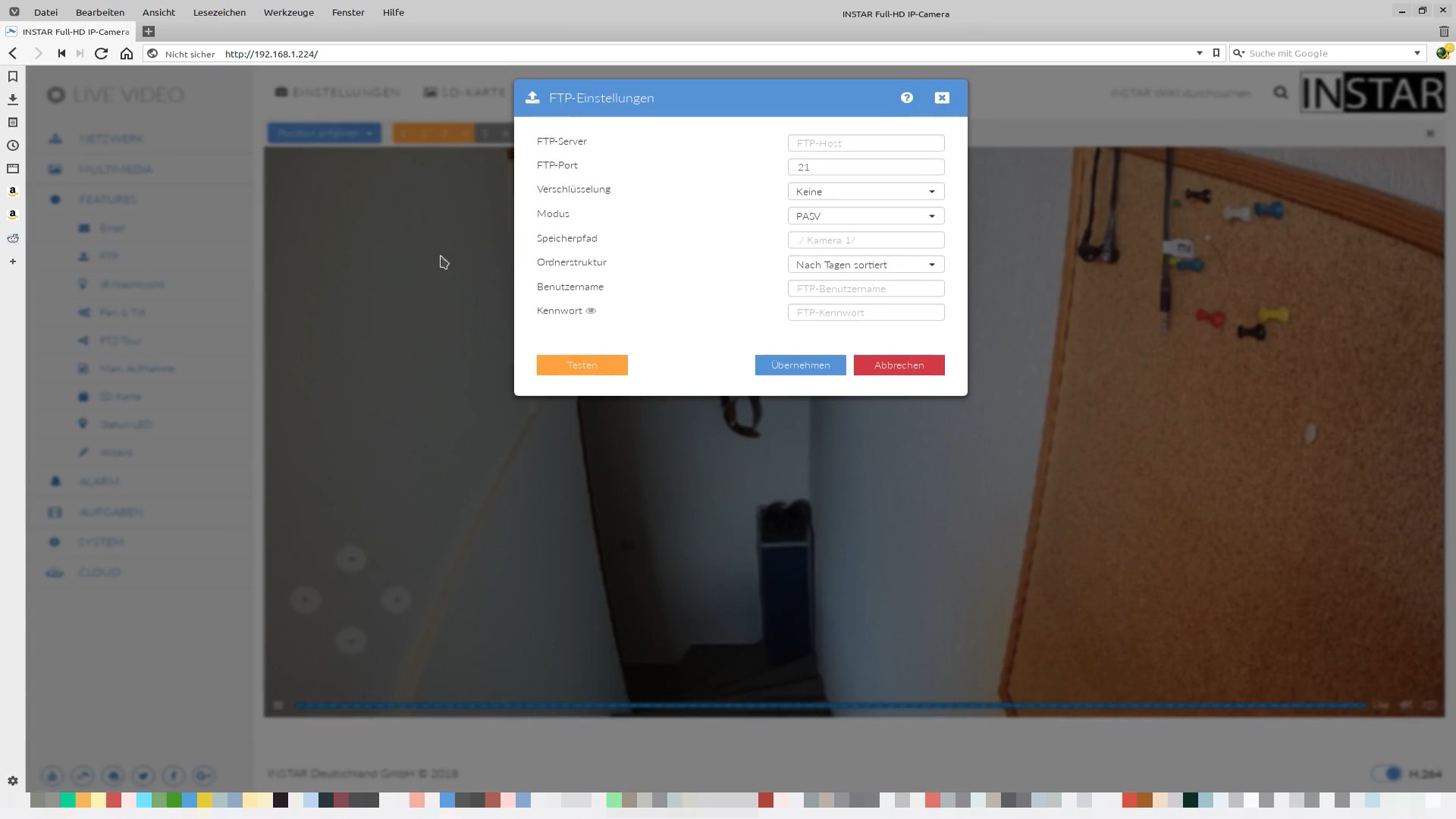The height and width of the screenshot is (819, 1456).
Task: Open the FTP settings help icon
Action: pos(907,98)
